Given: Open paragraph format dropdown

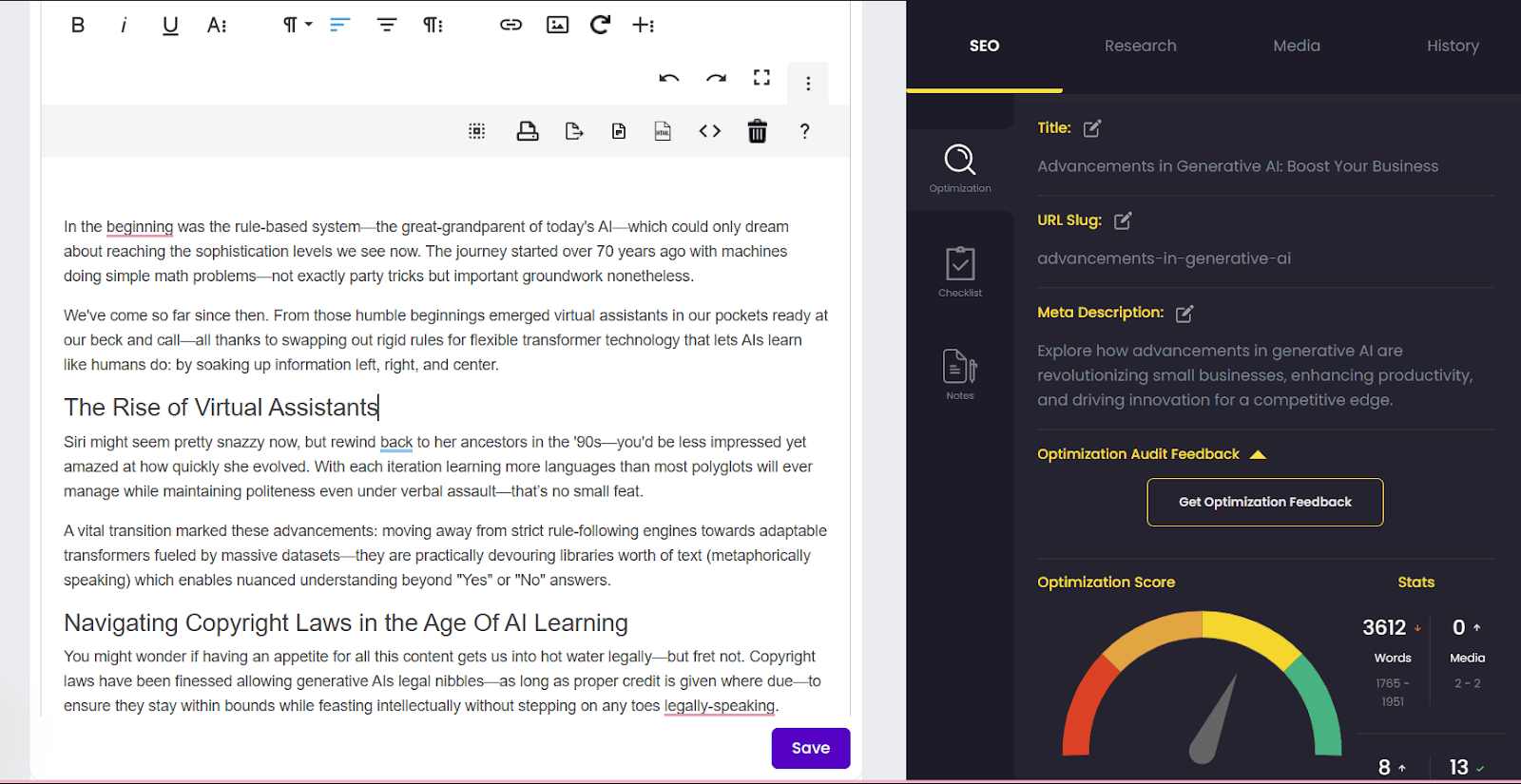Looking at the screenshot, I should click(298, 25).
